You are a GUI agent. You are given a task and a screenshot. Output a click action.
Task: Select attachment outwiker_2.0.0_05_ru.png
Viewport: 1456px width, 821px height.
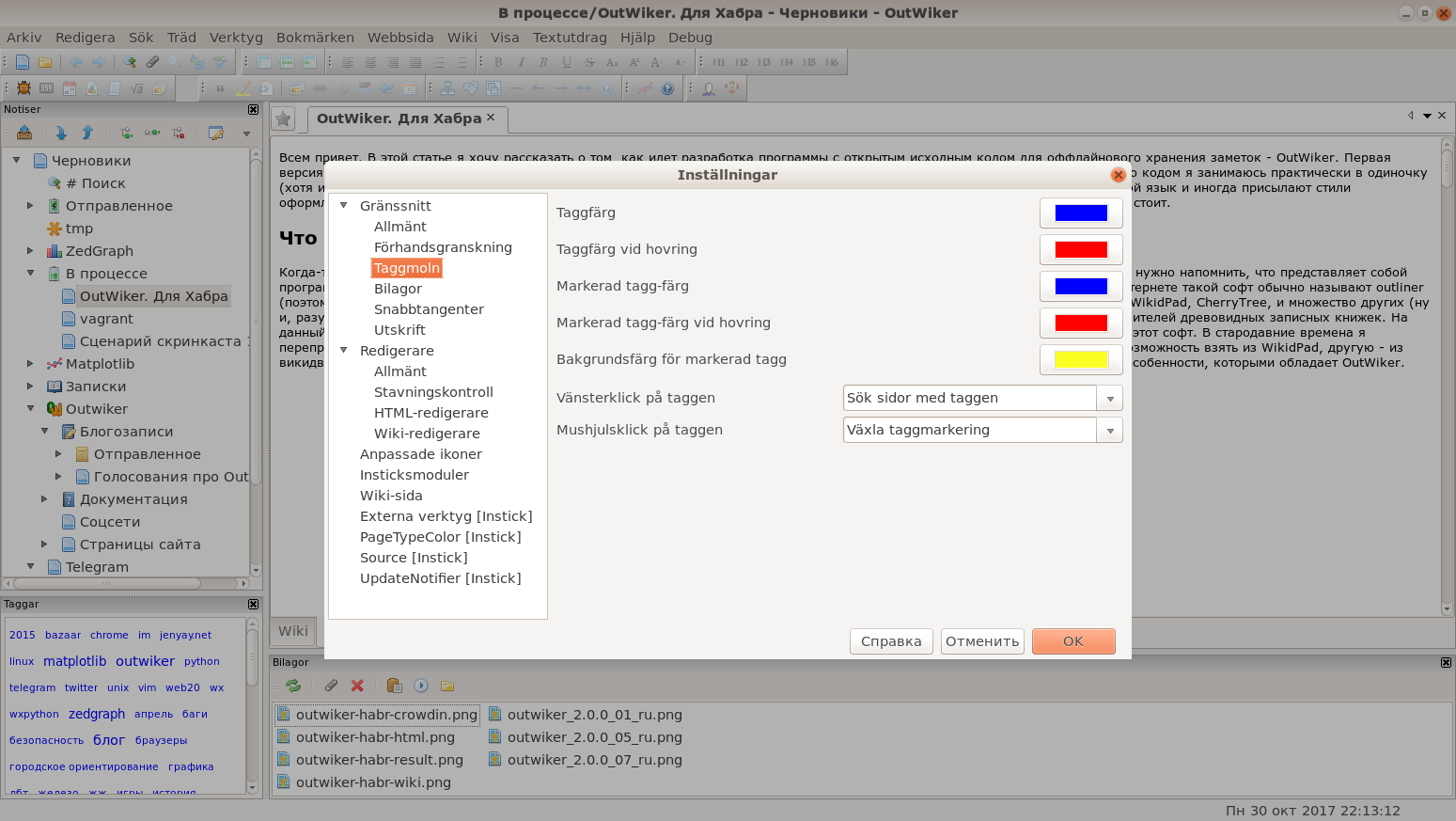tap(595, 737)
